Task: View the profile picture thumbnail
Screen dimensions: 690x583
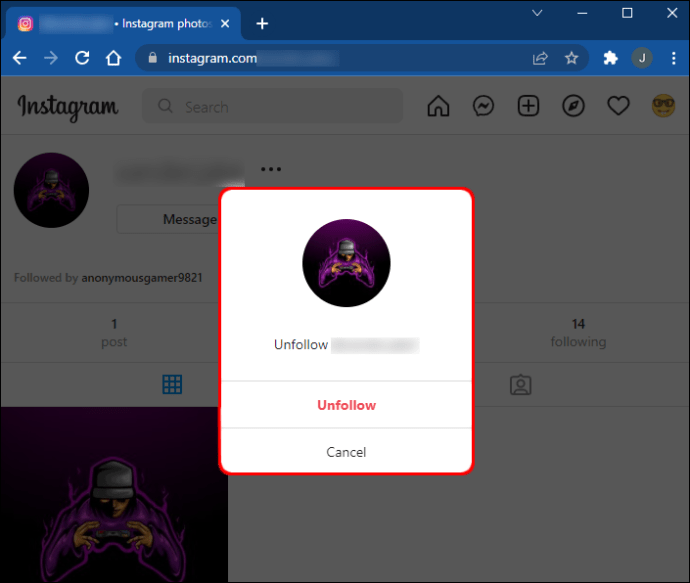Action: coord(51,190)
